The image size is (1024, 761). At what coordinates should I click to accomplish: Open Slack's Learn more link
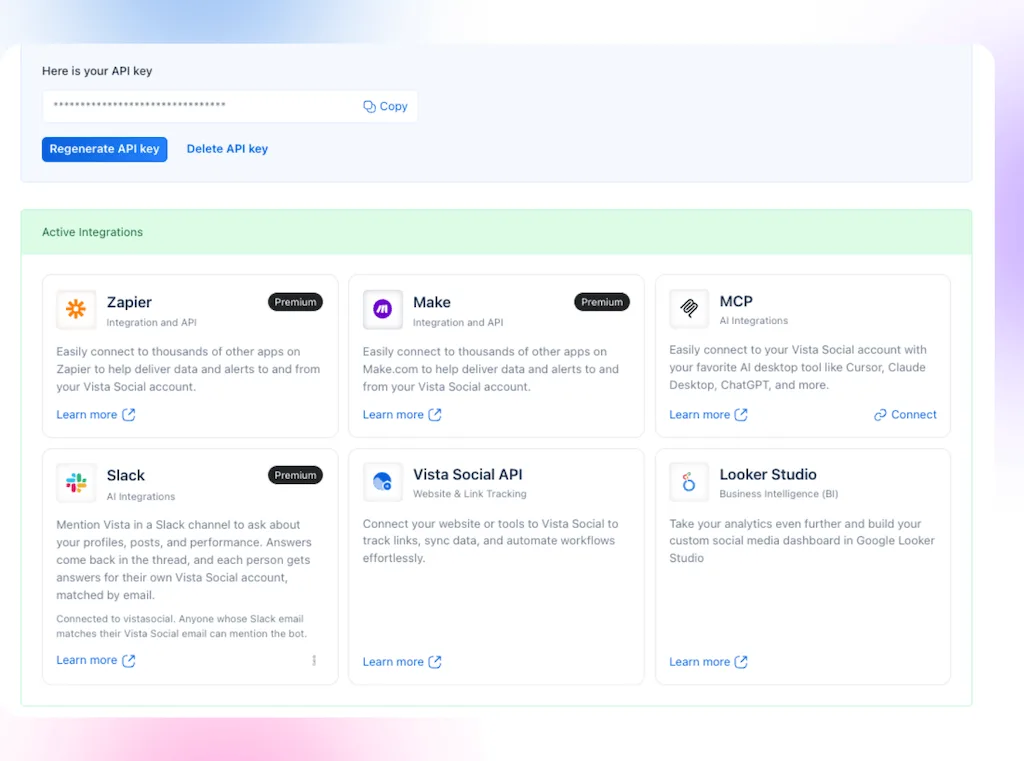[x=87, y=660]
